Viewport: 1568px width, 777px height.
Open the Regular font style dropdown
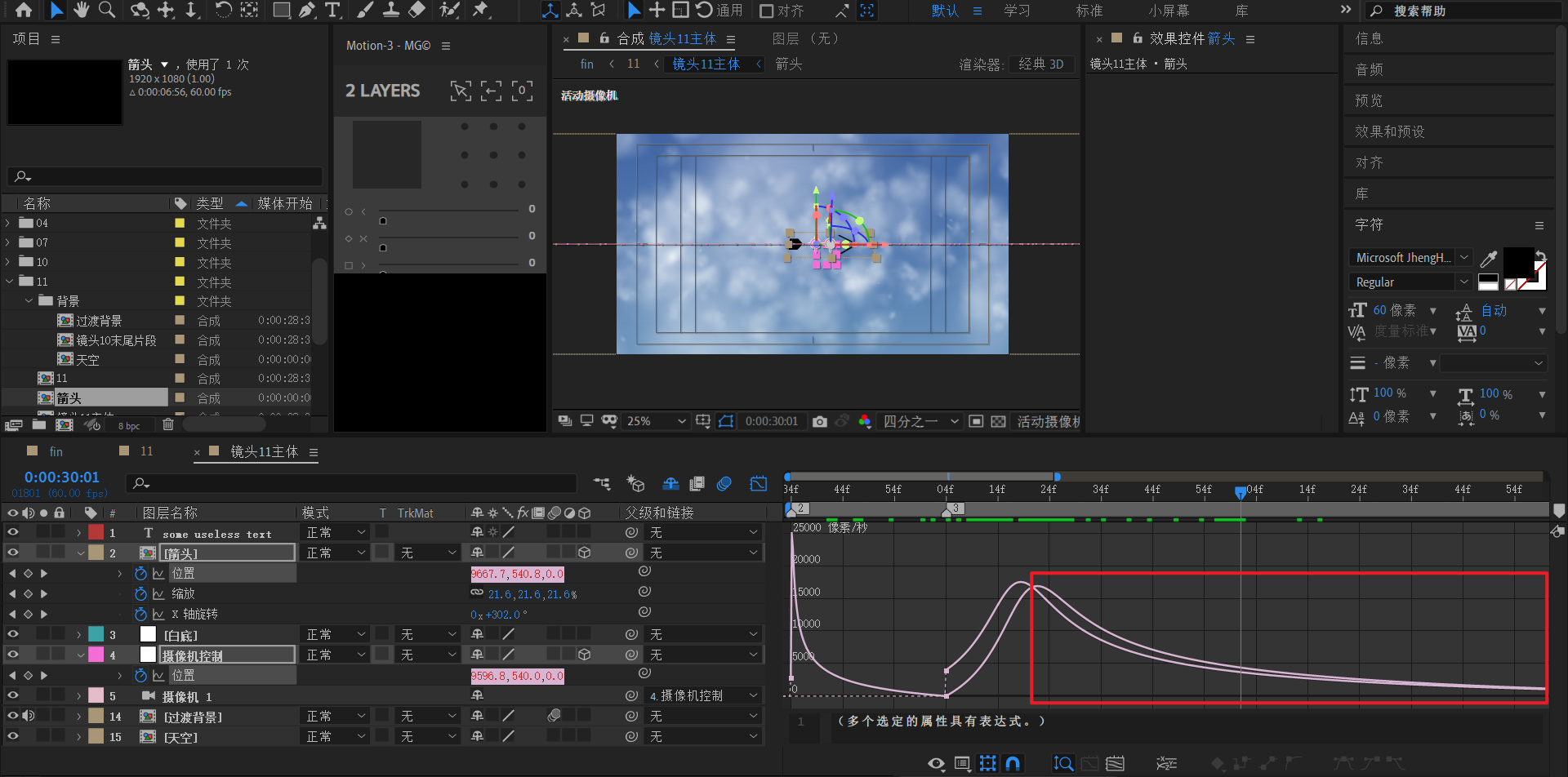coord(1410,282)
